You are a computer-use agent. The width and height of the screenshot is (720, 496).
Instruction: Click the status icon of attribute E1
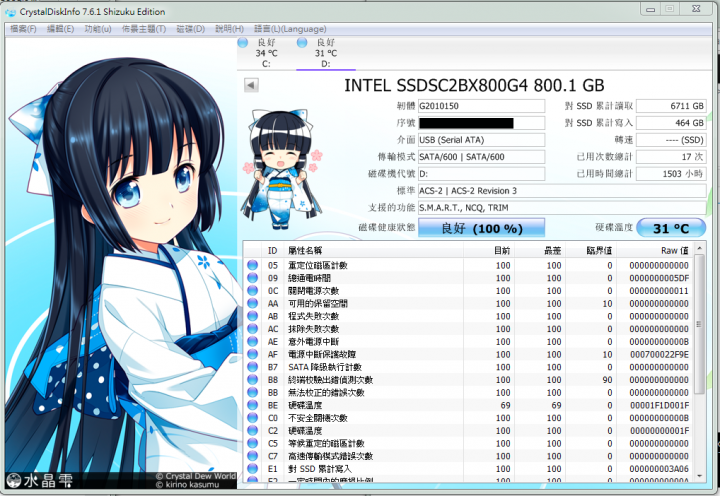point(253,468)
